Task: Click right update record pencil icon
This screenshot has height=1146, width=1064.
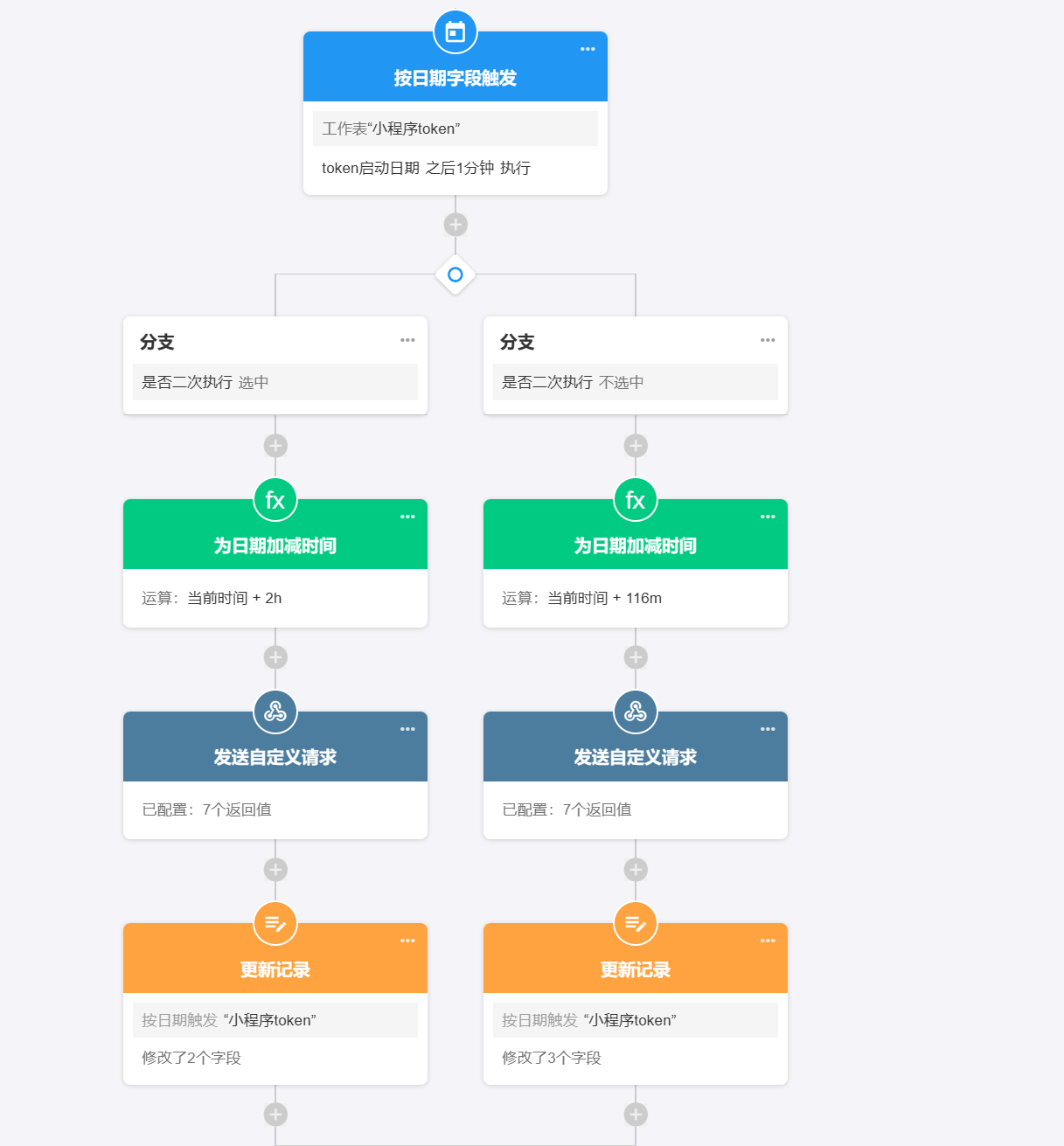Action: point(636,923)
